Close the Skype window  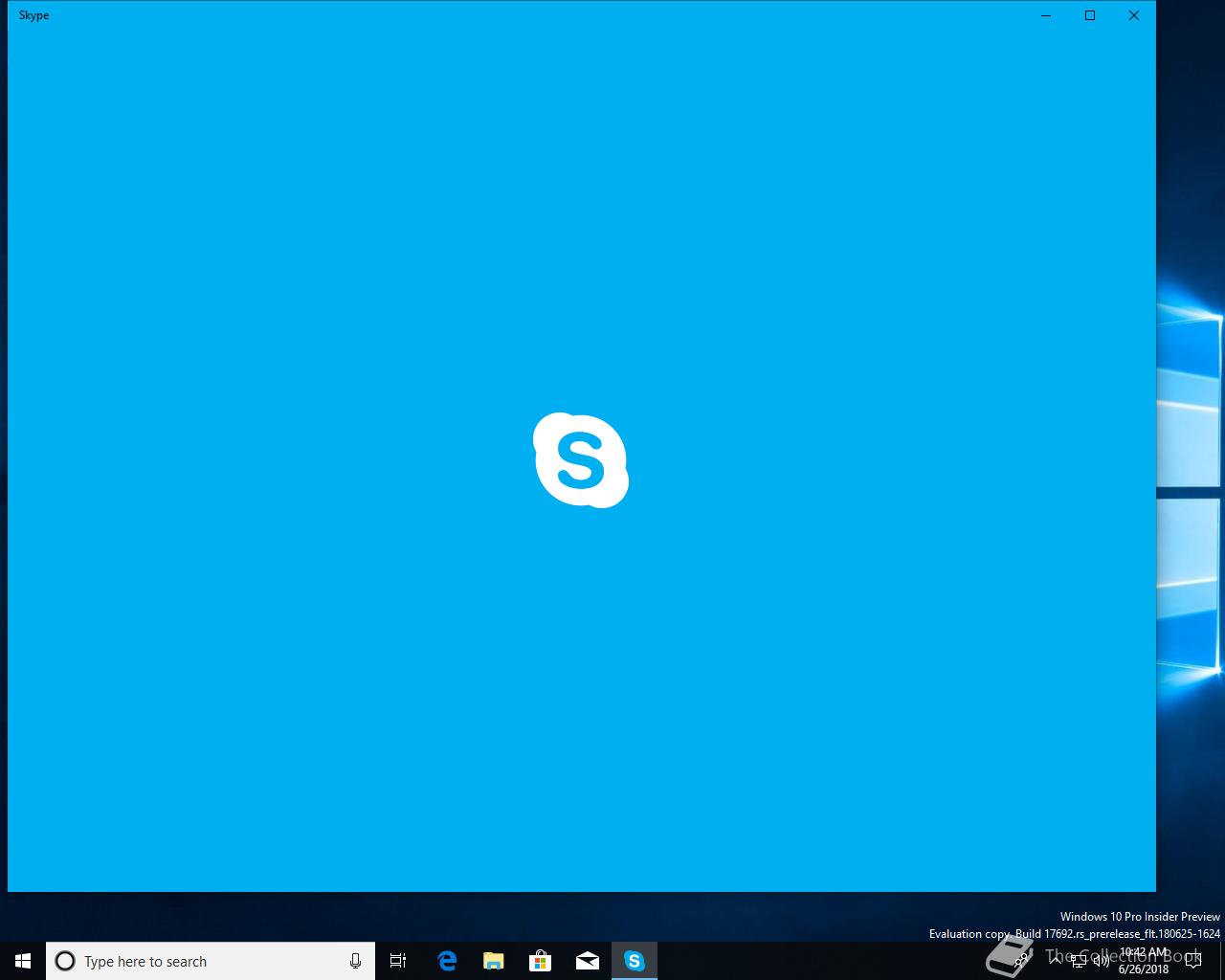1134,15
